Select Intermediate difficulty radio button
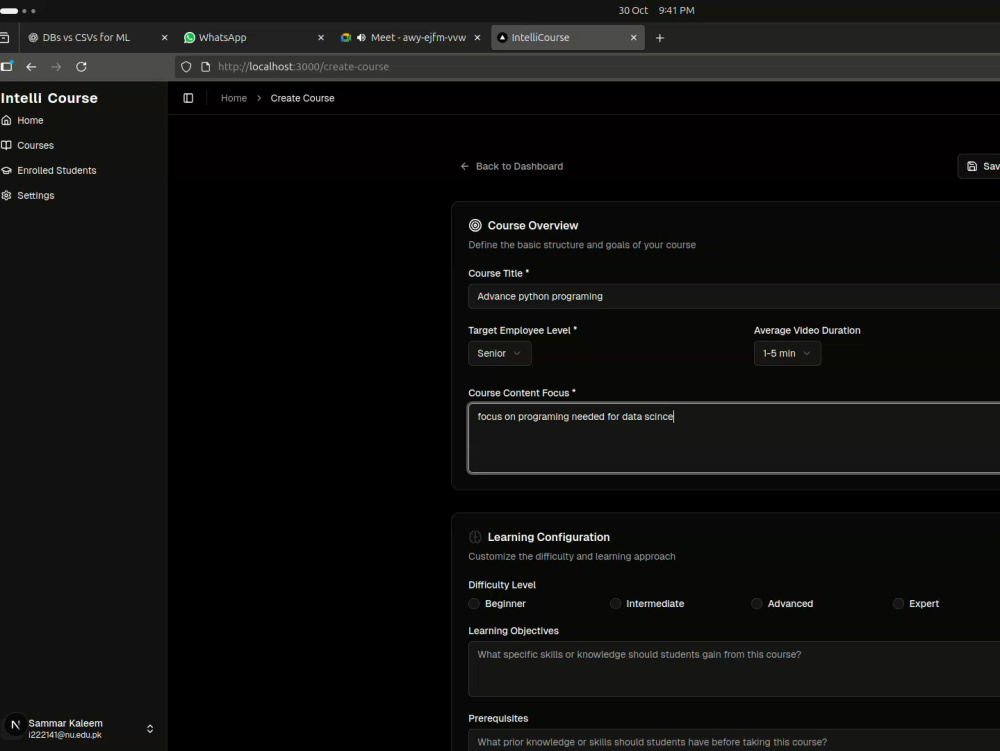Screen dimensions: 1000x751 tap(615, 604)
